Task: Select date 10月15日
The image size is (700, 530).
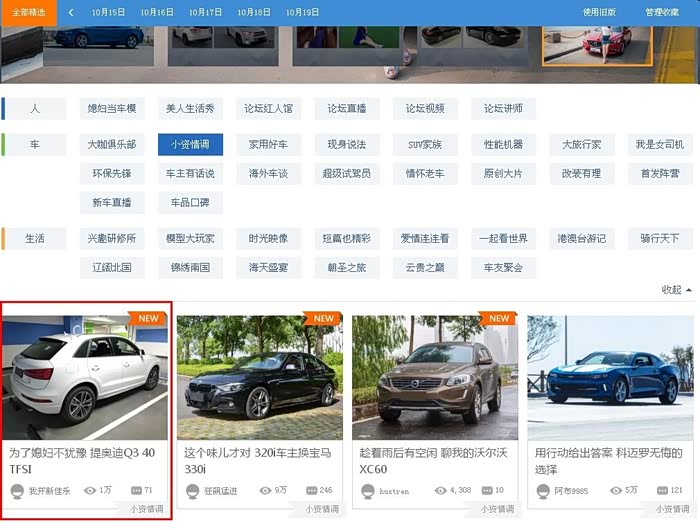Action: [x=108, y=13]
